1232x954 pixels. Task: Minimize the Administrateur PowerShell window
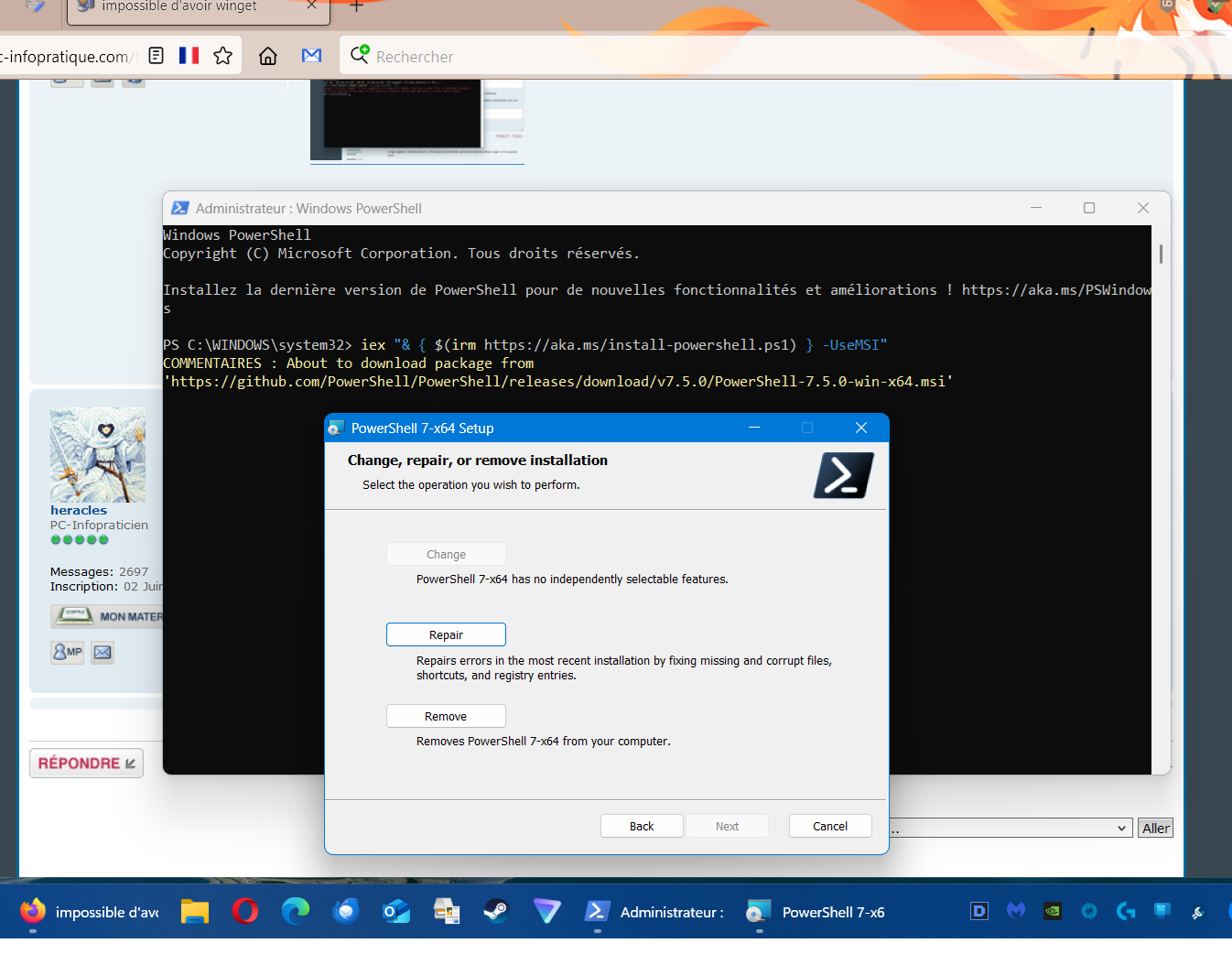[x=1036, y=208]
